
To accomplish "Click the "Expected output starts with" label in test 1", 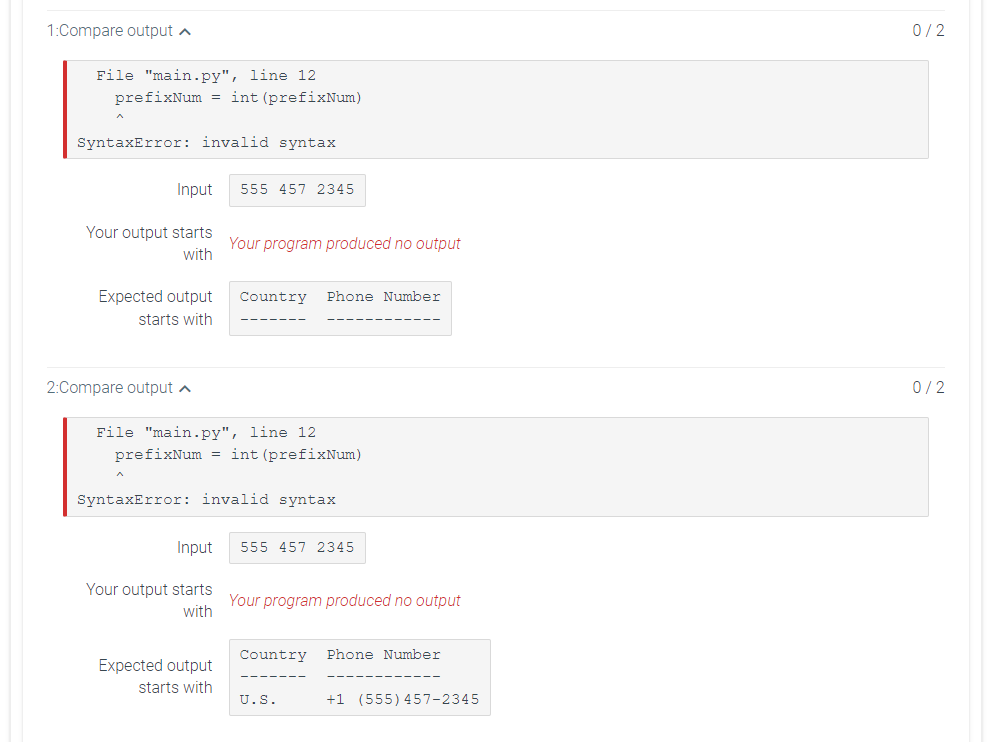I will coord(155,307).
